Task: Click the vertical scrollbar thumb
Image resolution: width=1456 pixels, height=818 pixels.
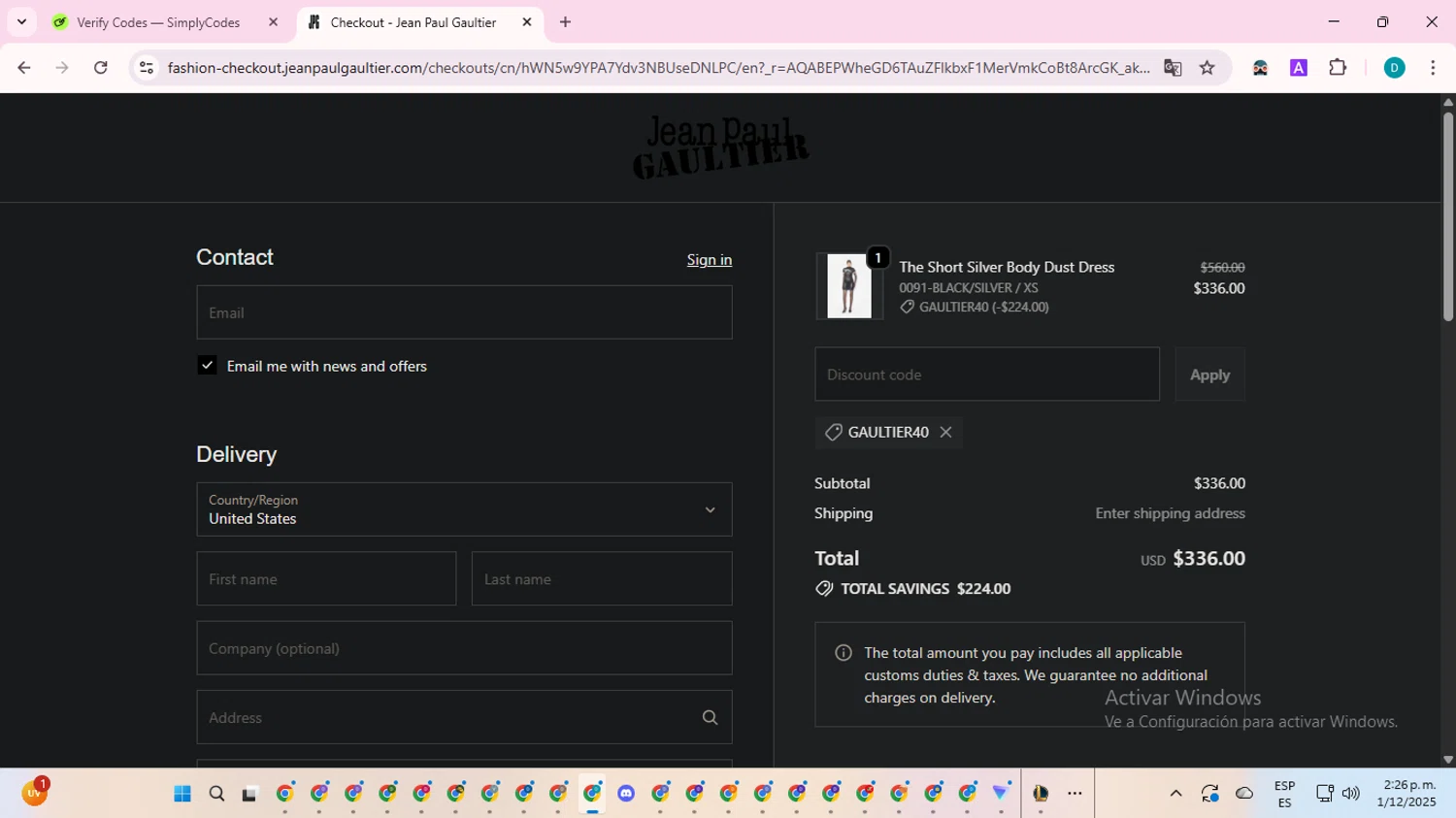Action: [x=1448, y=216]
